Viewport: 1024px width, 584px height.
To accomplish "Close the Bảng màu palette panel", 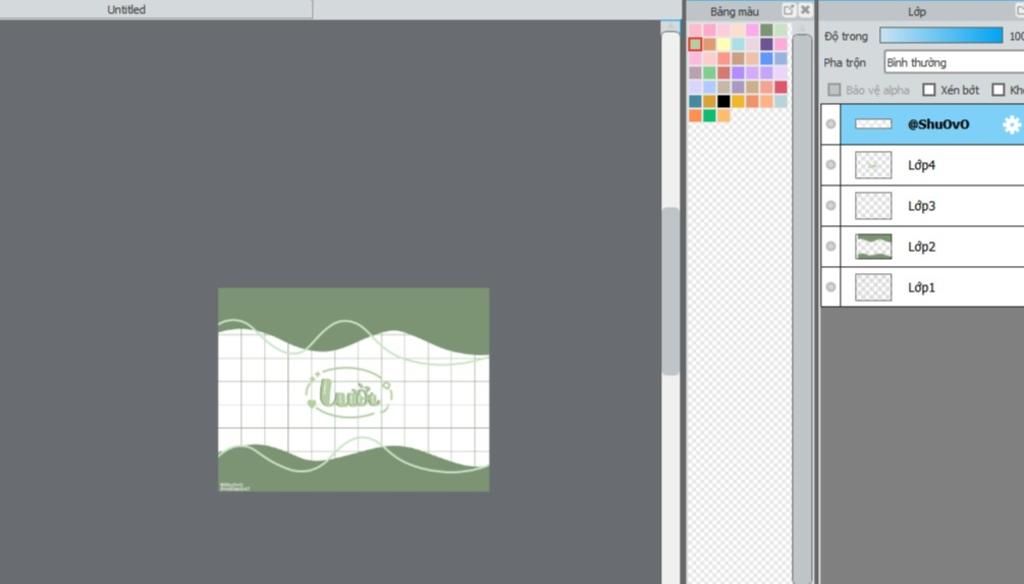I will click(805, 10).
